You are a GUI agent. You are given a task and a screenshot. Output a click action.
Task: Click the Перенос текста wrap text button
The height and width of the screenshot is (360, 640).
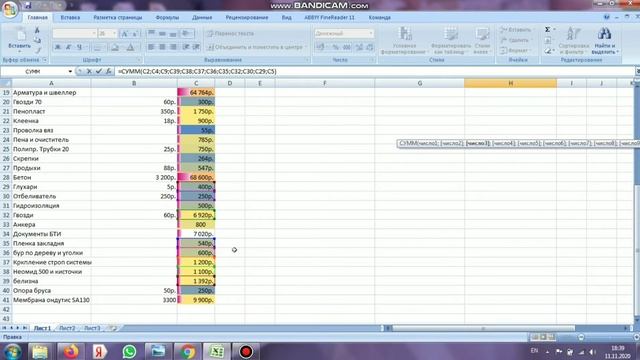(231, 33)
